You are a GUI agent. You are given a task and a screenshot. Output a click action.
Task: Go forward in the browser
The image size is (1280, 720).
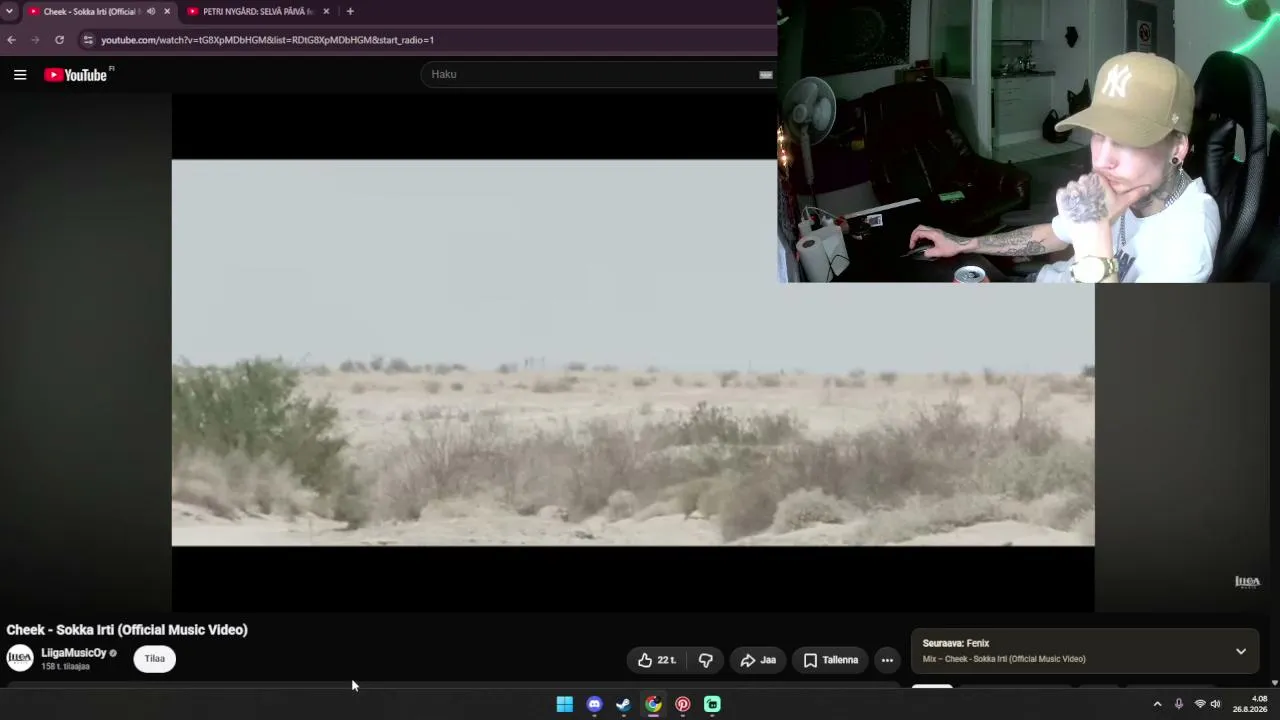click(x=35, y=40)
